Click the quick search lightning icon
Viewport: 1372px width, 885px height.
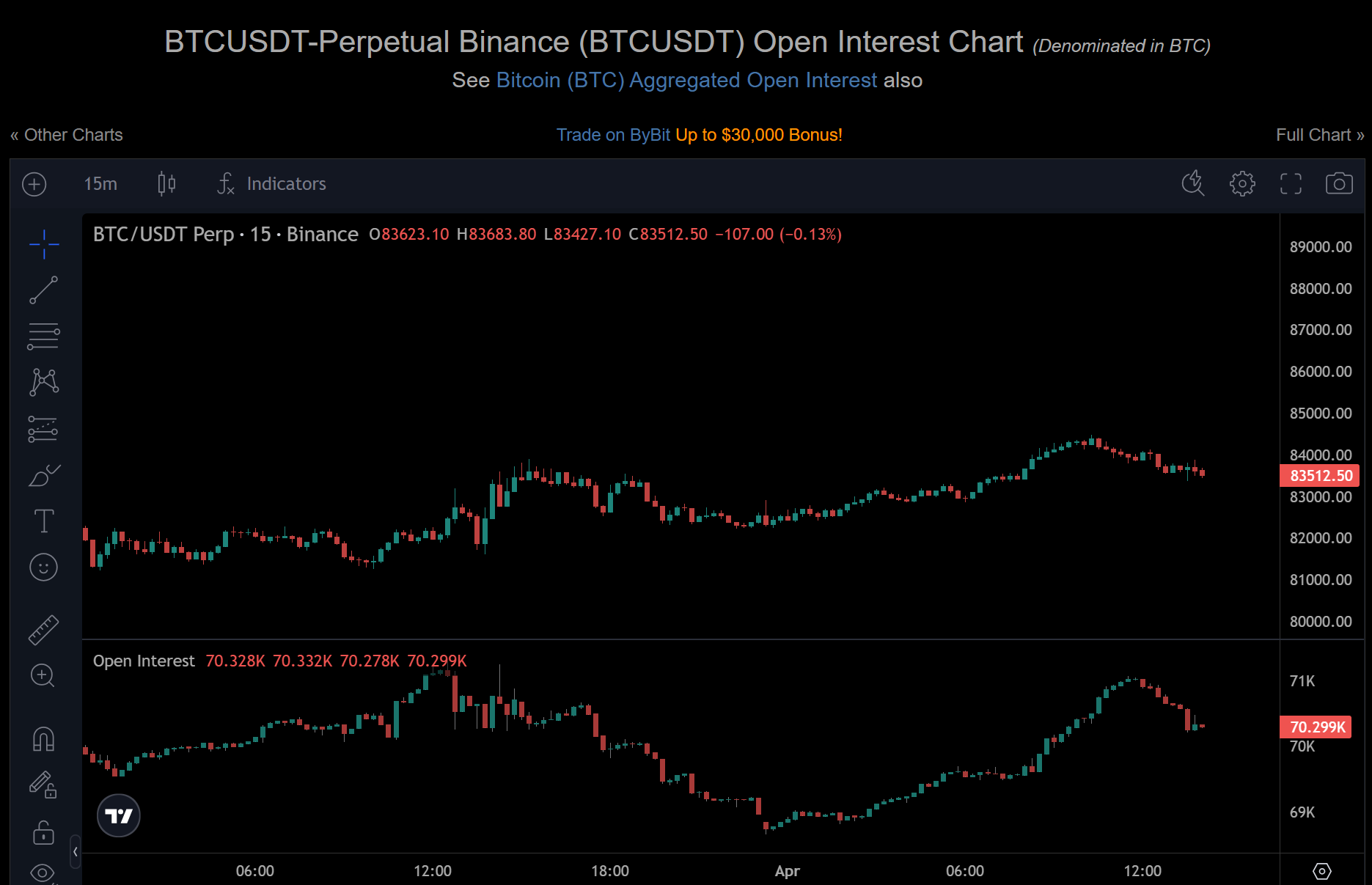click(1193, 183)
